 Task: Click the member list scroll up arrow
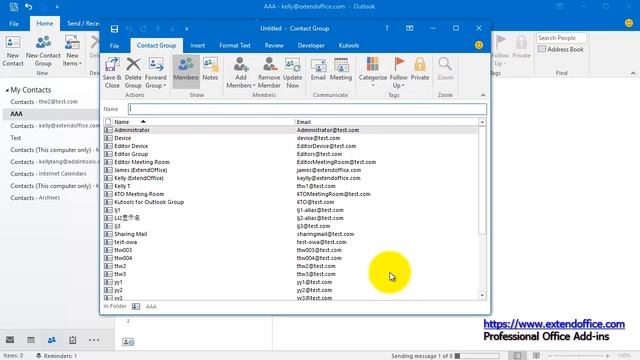pos(482,122)
